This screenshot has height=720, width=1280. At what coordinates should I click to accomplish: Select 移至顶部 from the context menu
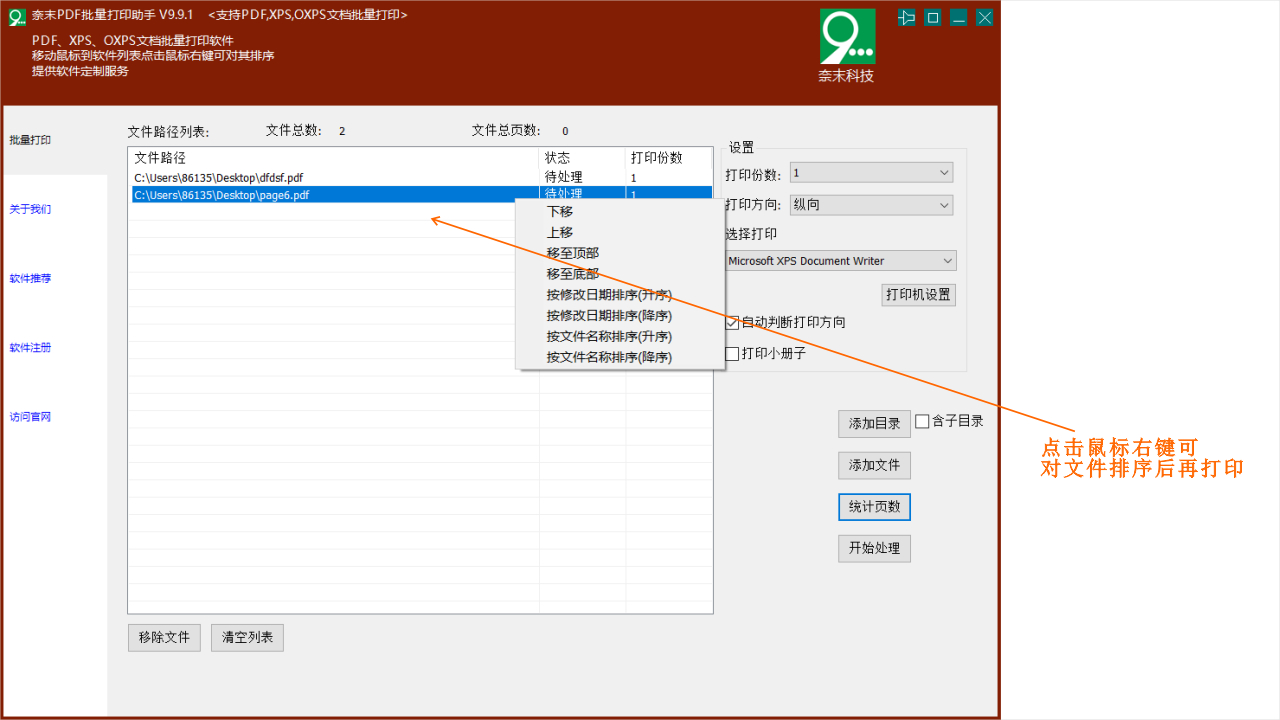pos(573,253)
